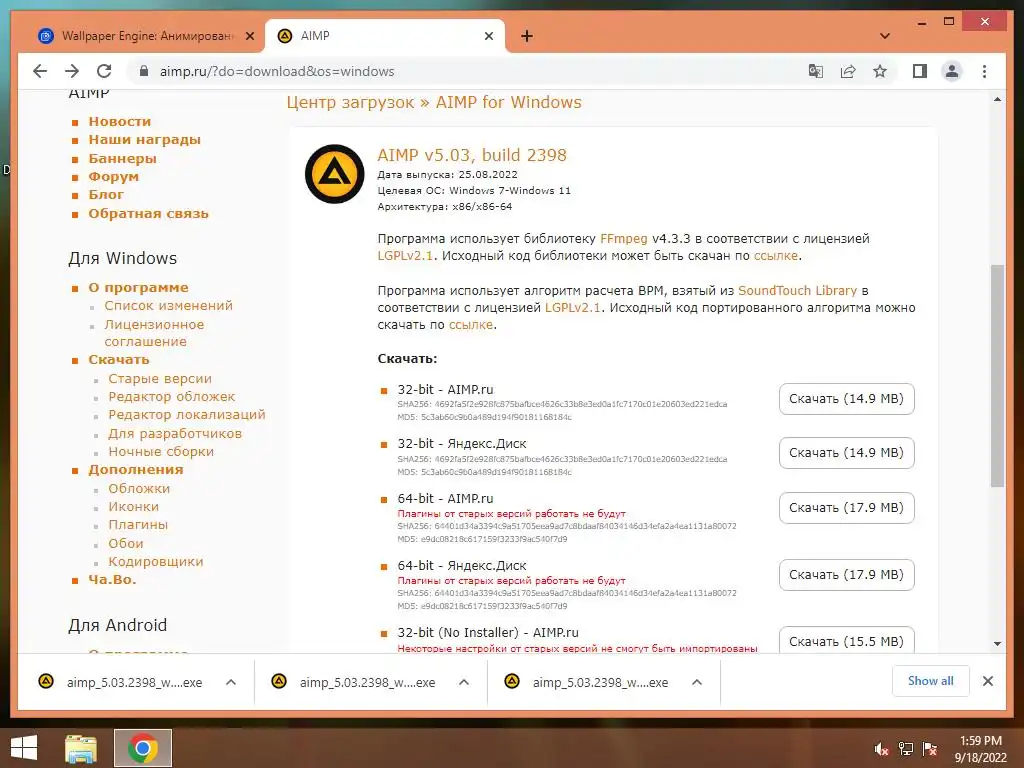Open Список изменений link
This screenshot has width=1024, height=768.
pyautogui.click(x=168, y=306)
